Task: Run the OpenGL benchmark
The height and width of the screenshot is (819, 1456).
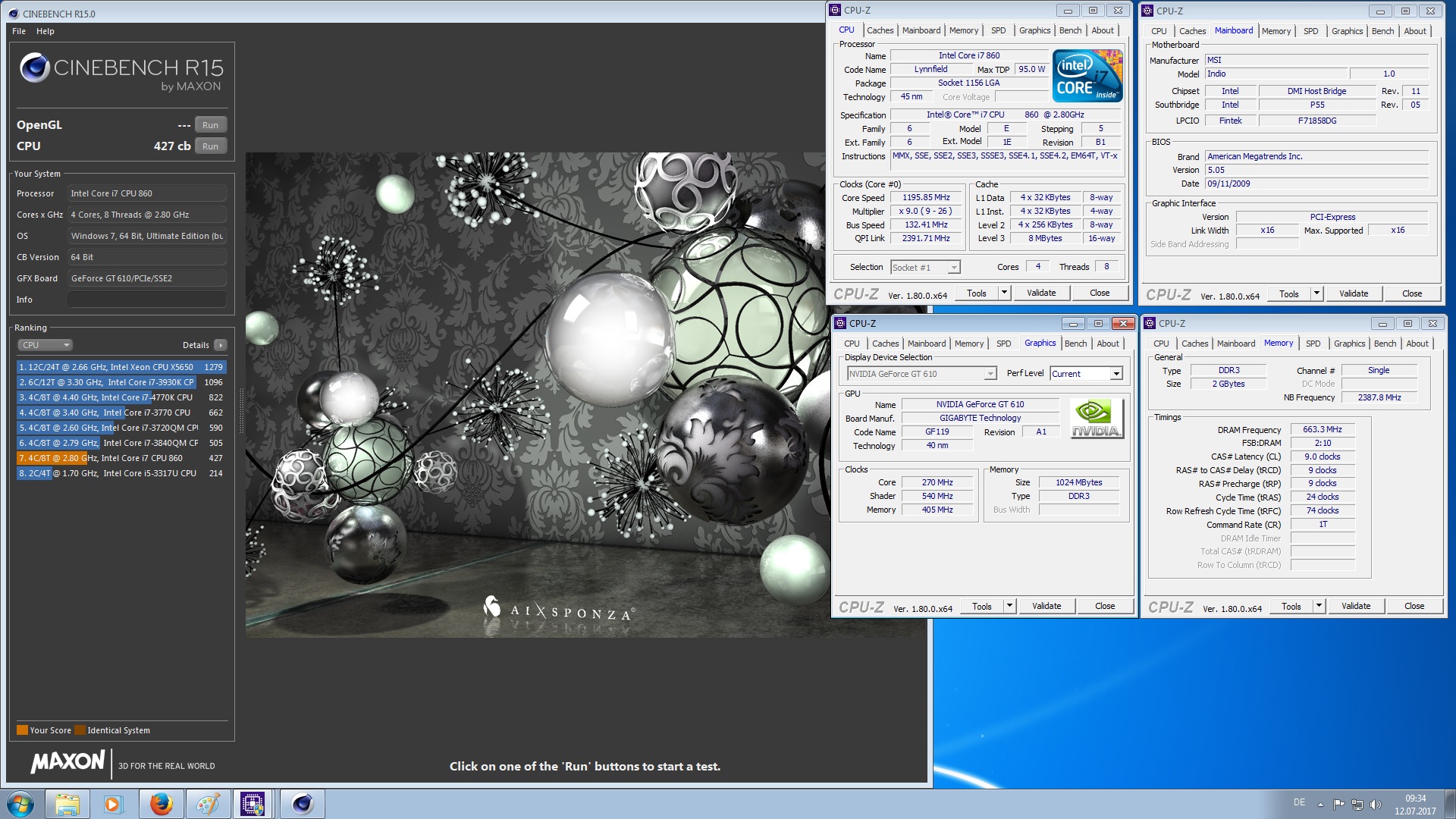Action: 210,125
